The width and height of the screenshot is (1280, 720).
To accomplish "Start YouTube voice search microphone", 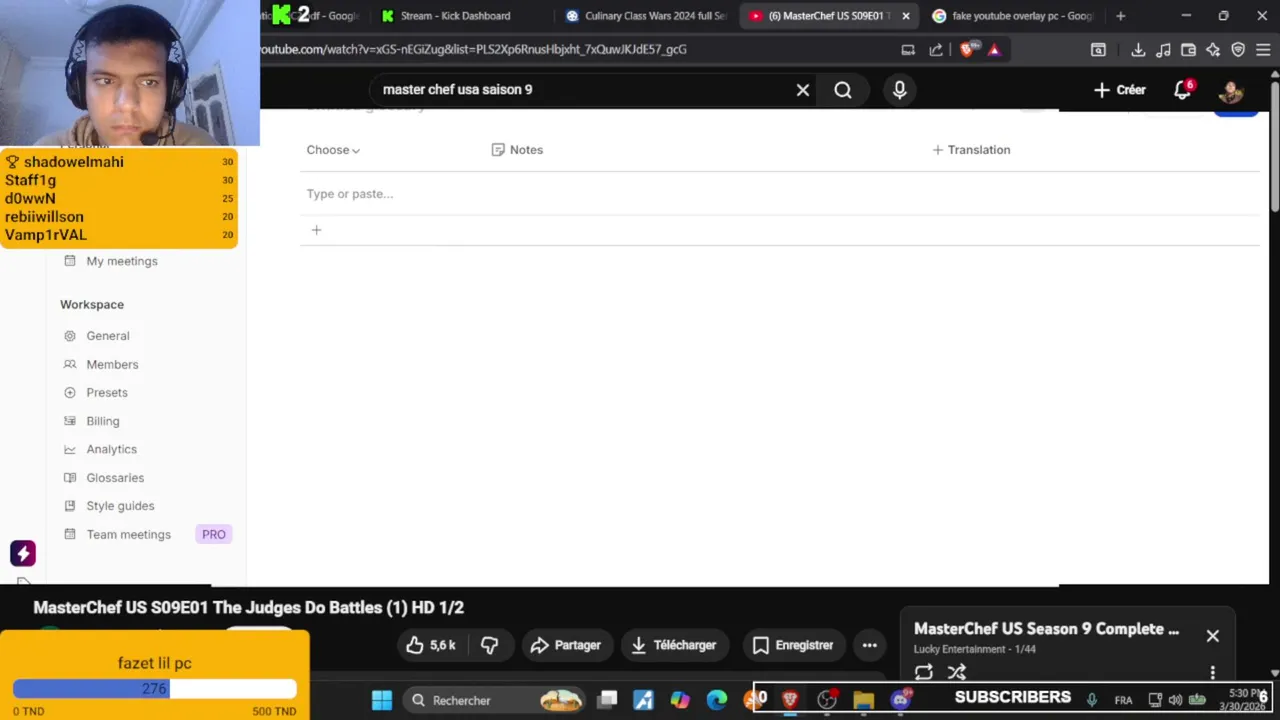I will [x=899, y=90].
